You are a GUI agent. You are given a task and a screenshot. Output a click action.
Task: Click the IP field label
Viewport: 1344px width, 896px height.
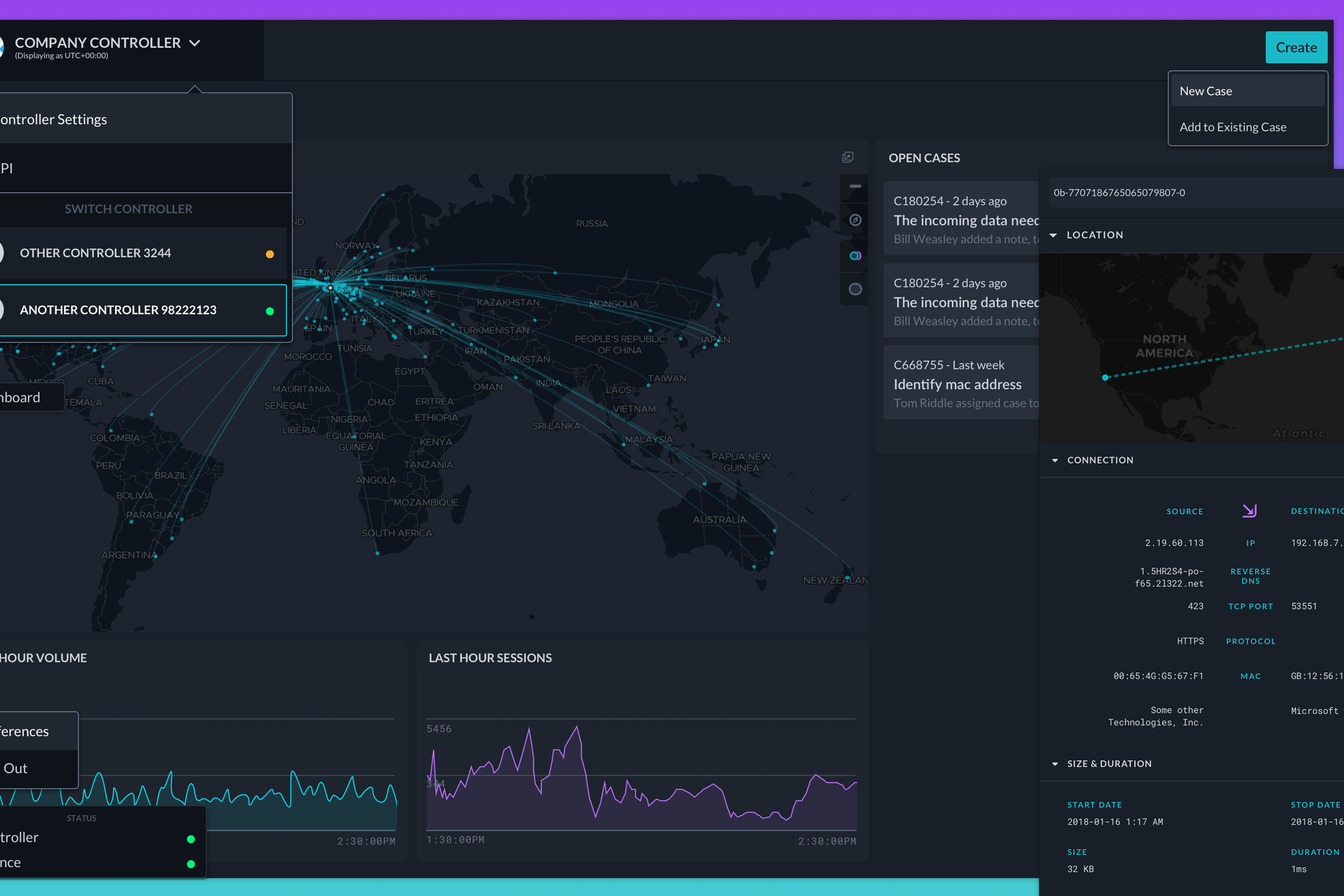click(x=1250, y=543)
